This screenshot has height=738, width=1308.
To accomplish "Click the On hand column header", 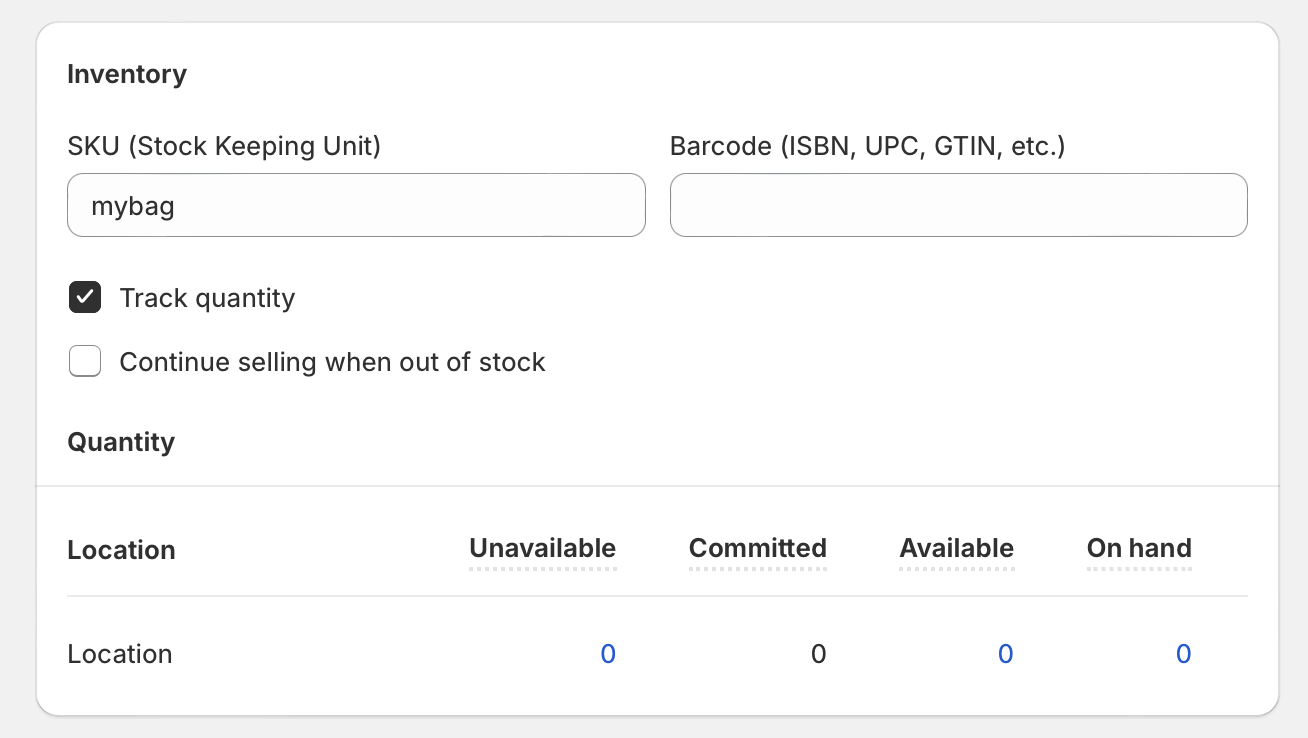I will coord(1139,548).
